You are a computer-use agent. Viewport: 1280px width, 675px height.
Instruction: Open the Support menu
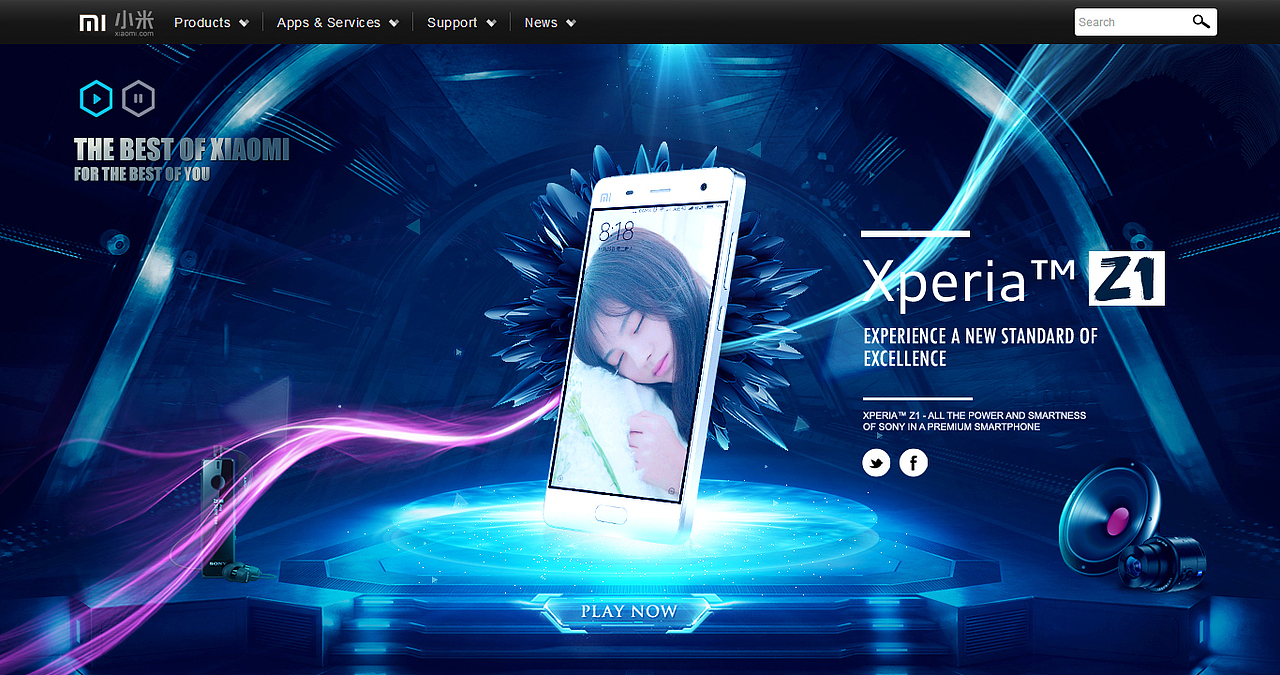click(x=452, y=22)
